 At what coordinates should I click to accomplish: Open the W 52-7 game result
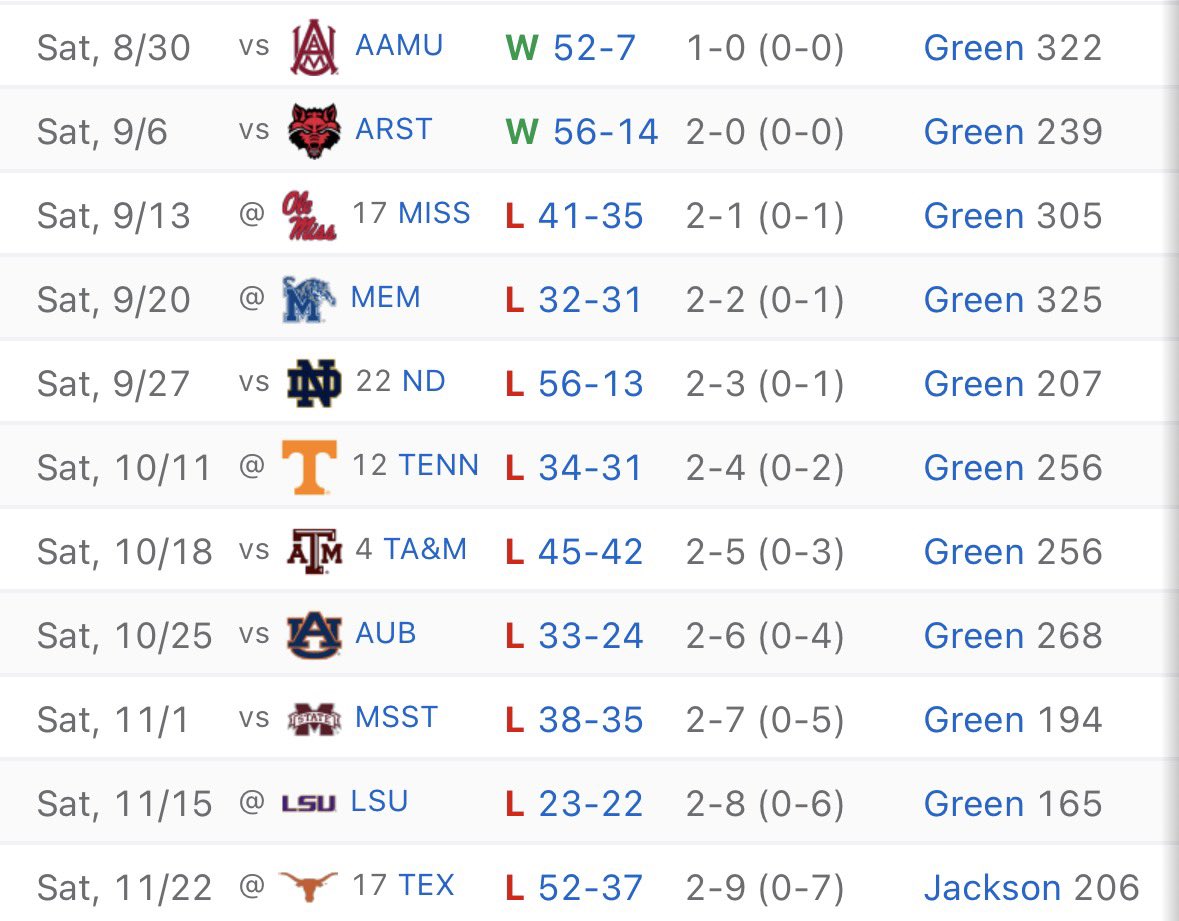571,48
